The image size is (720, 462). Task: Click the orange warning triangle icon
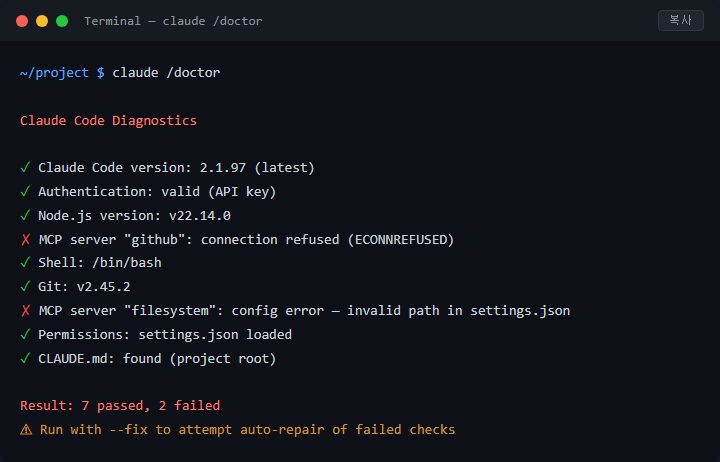pos(26,429)
